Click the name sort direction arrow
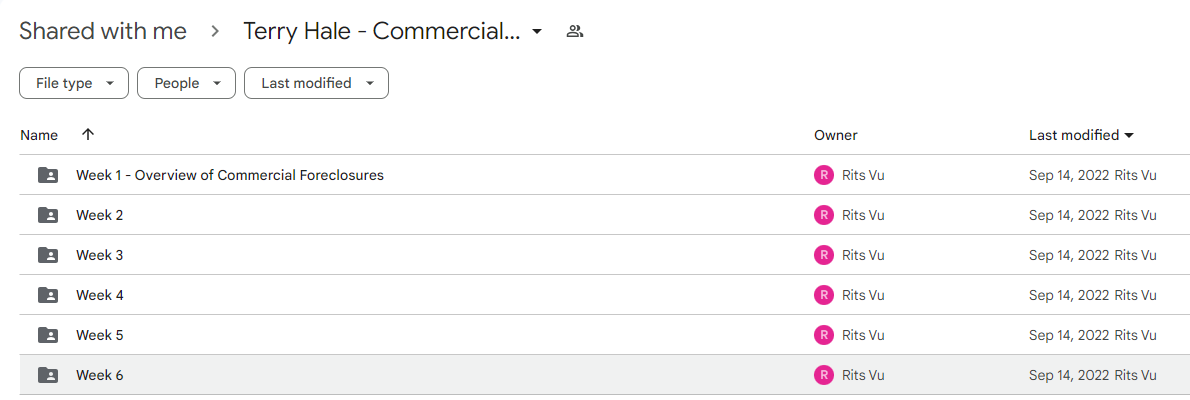 click(88, 134)
